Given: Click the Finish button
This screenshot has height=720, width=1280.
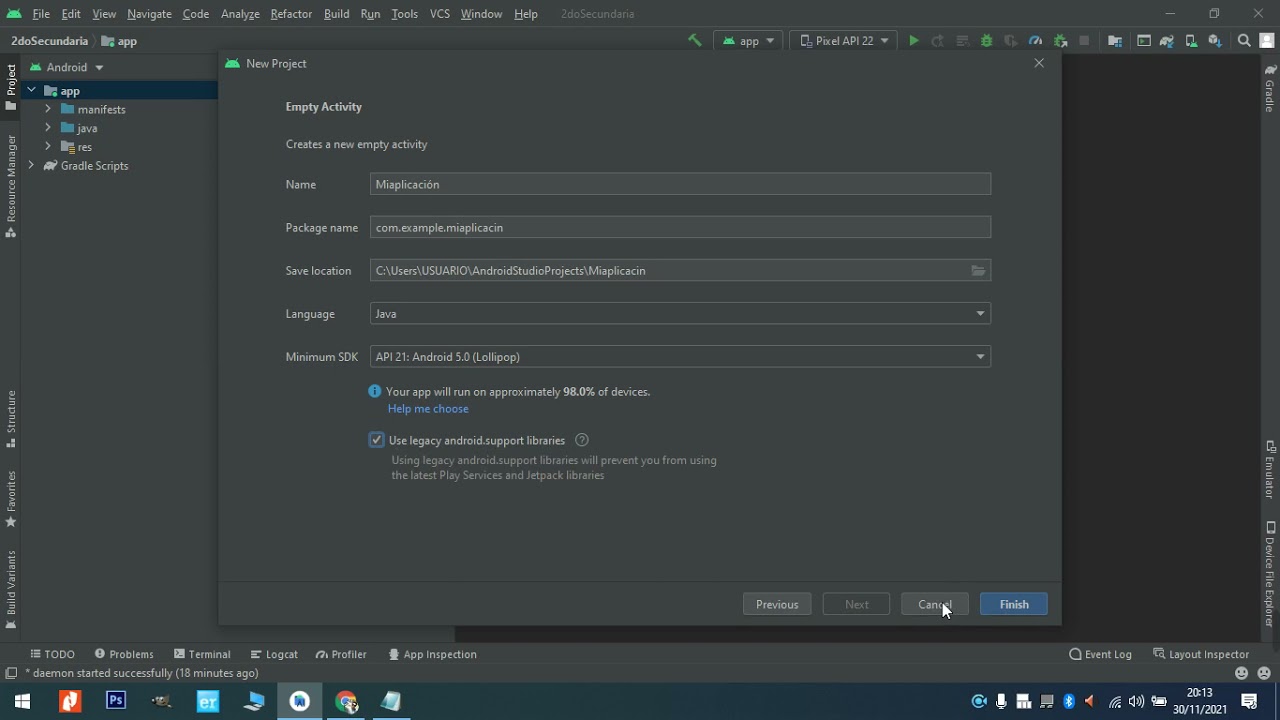Looking at the screenshot, I should pyautogui.click(x=1014, y=604).
